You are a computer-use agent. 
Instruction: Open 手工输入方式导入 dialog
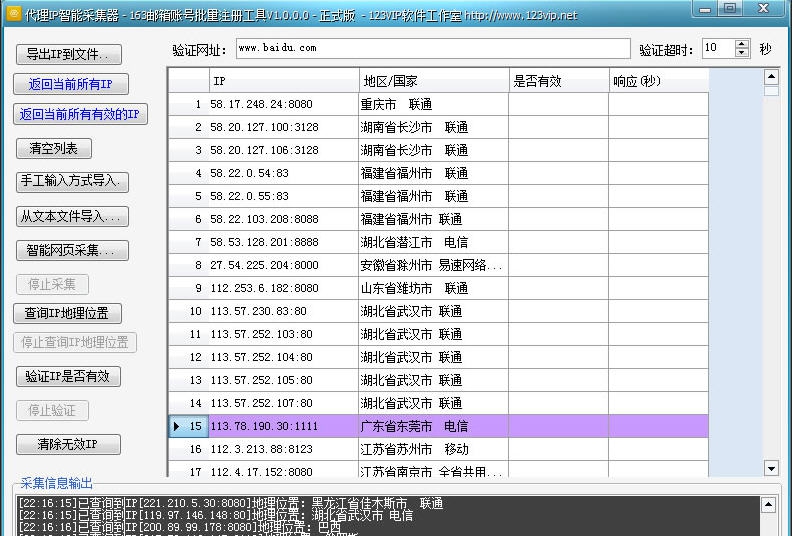(x=72, y=181)
